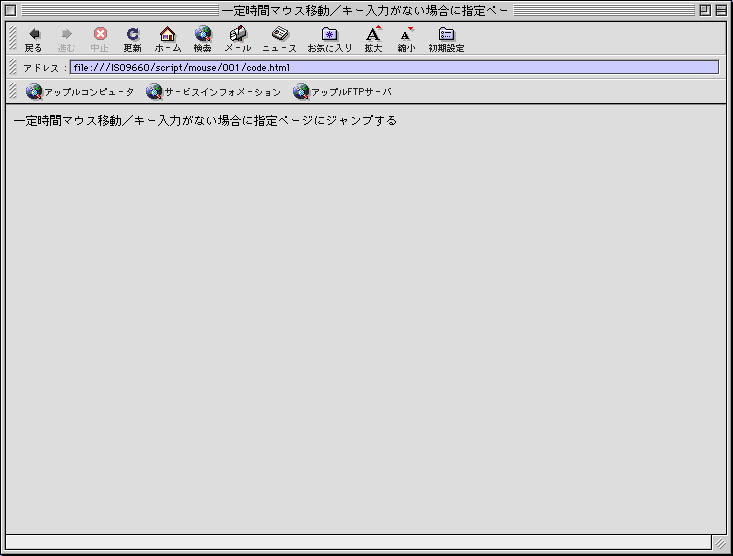Open favorites with お気に入り folder icon

[x=330, y=39]
